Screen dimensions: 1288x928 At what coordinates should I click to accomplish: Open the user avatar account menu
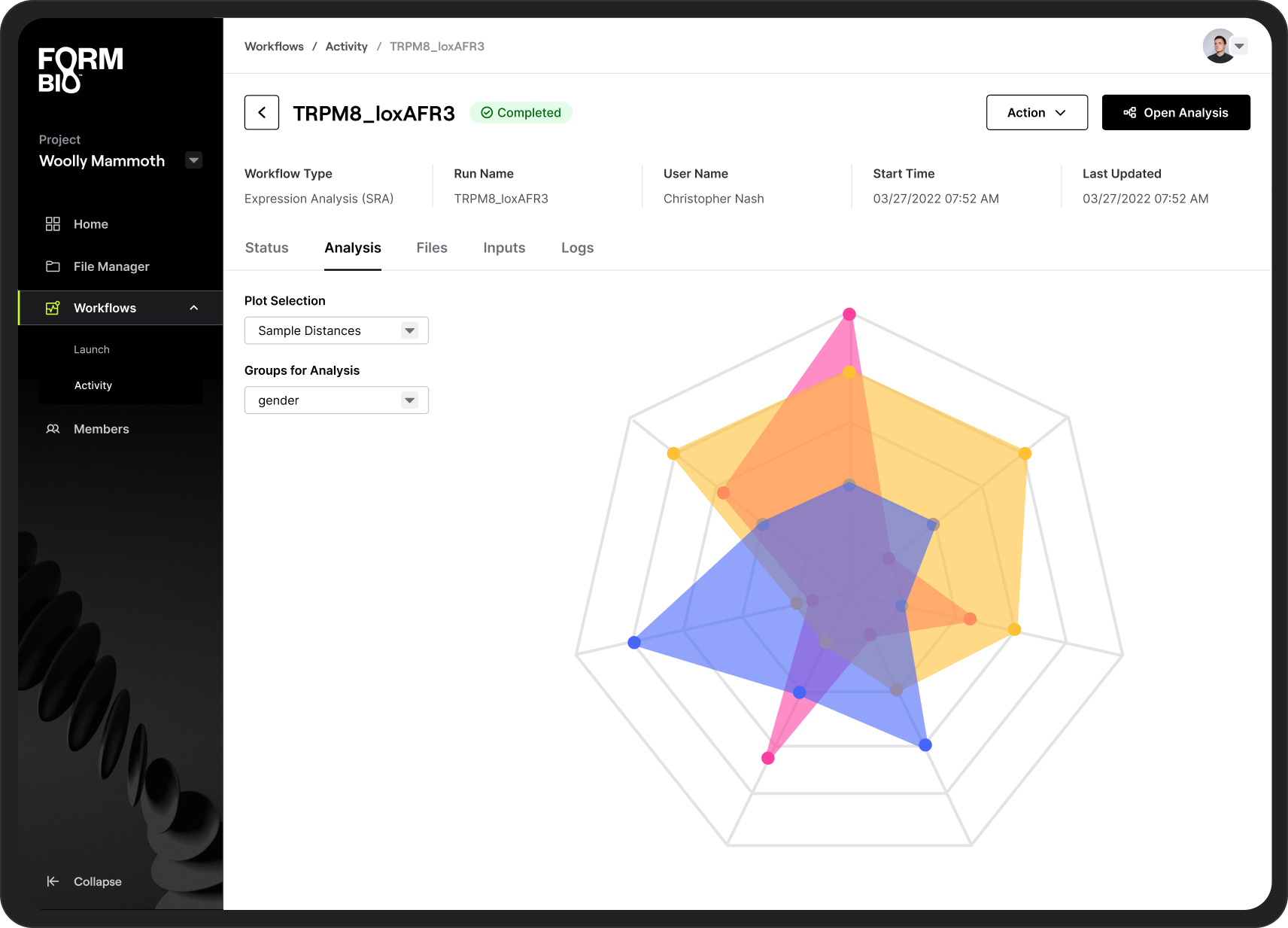1217,46
